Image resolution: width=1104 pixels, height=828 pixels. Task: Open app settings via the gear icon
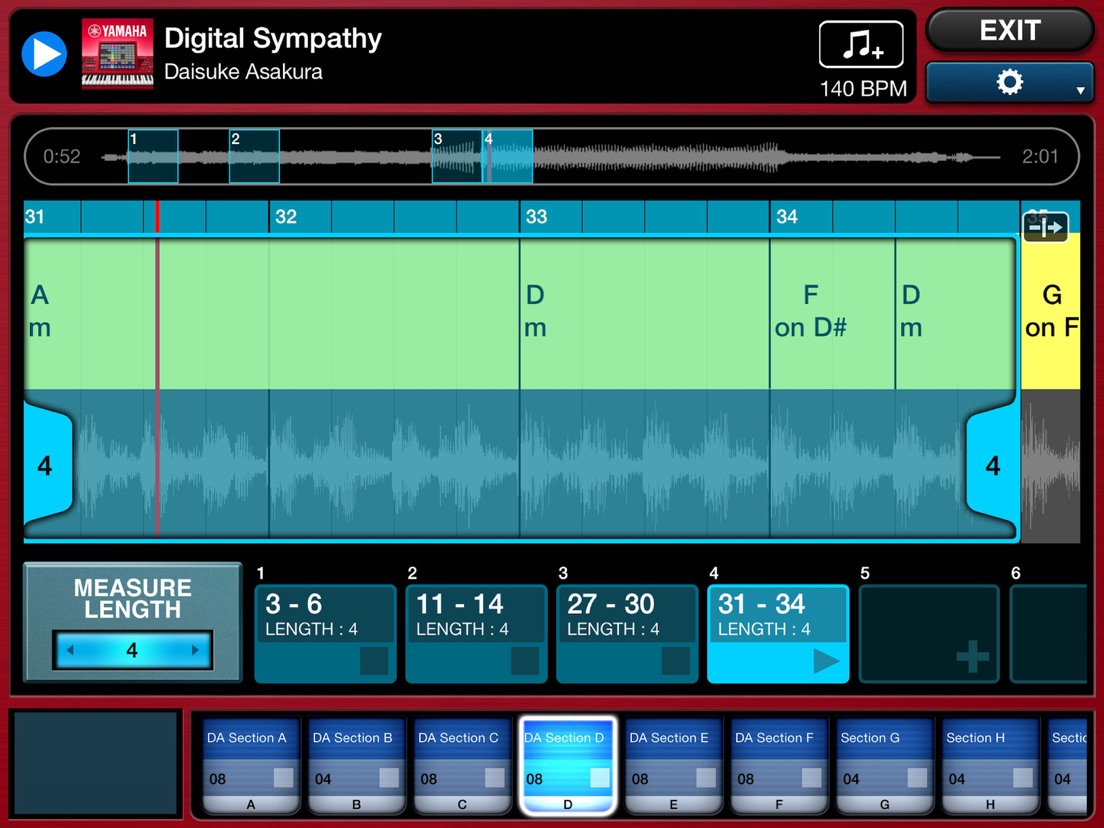(1009, 81)
